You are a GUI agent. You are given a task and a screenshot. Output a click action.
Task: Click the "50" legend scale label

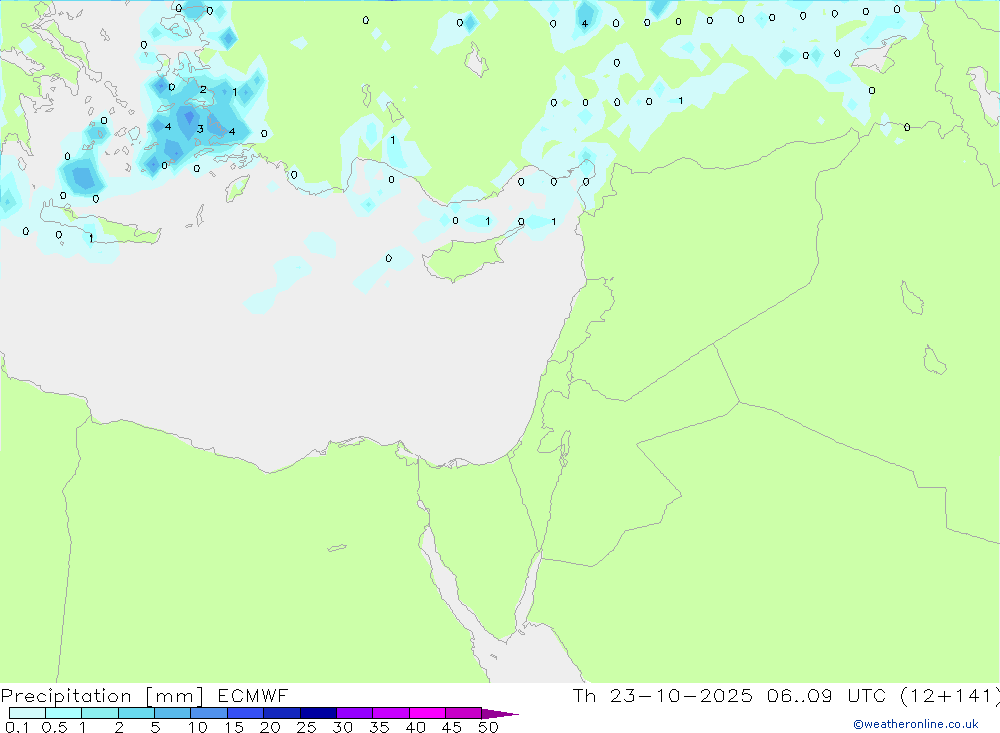point(488,727)
